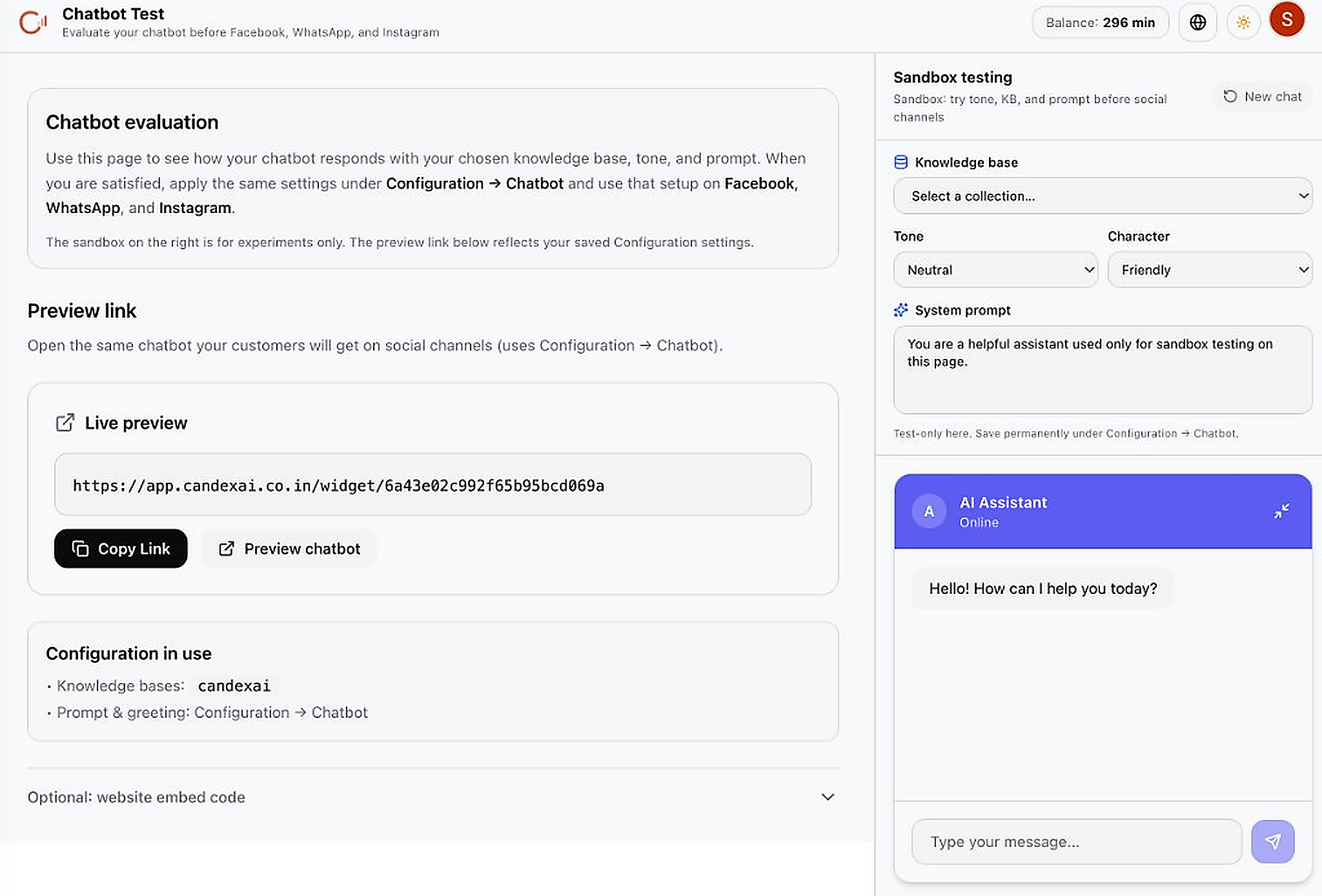
Task: Open the Select a collection dropdown
Action: (1103, 196)
